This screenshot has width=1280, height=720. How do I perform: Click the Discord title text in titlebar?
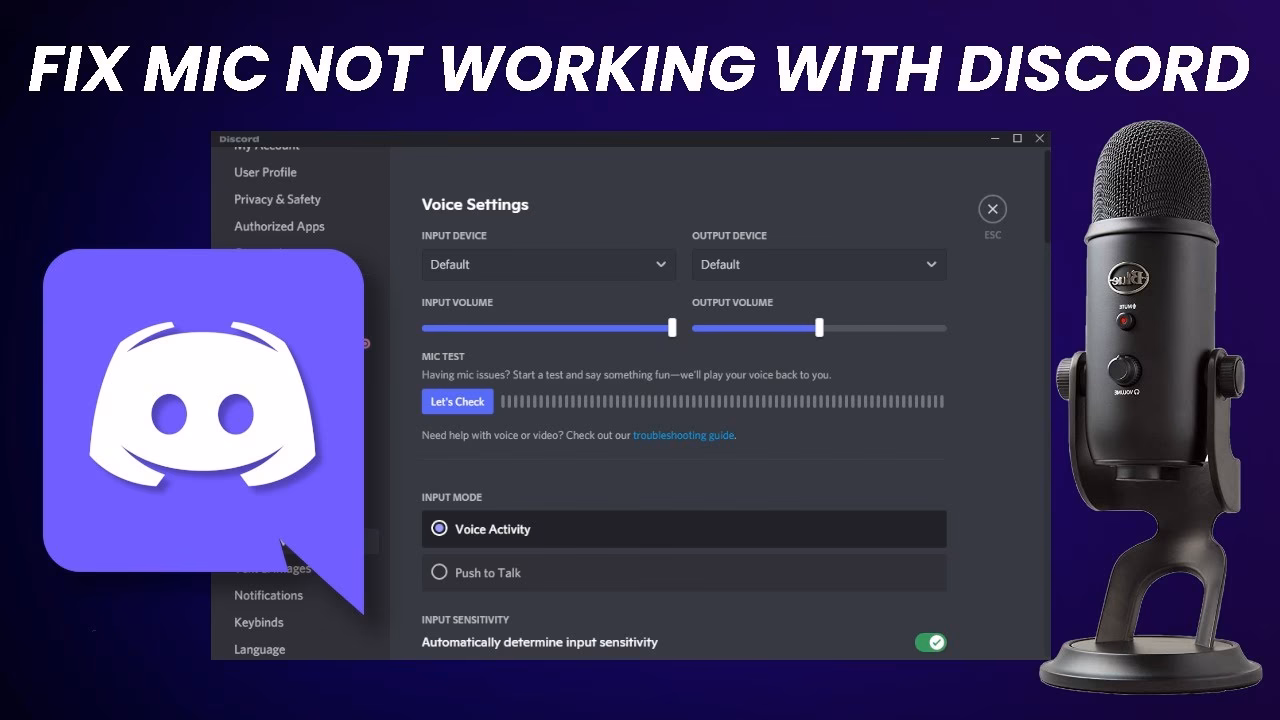pyautogui.click(x=239, y=139)
